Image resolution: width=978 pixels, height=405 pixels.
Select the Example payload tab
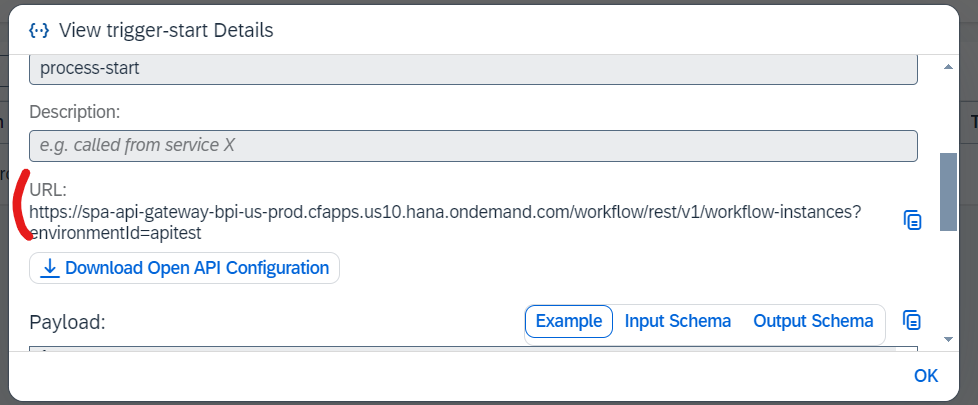(569, 321)
